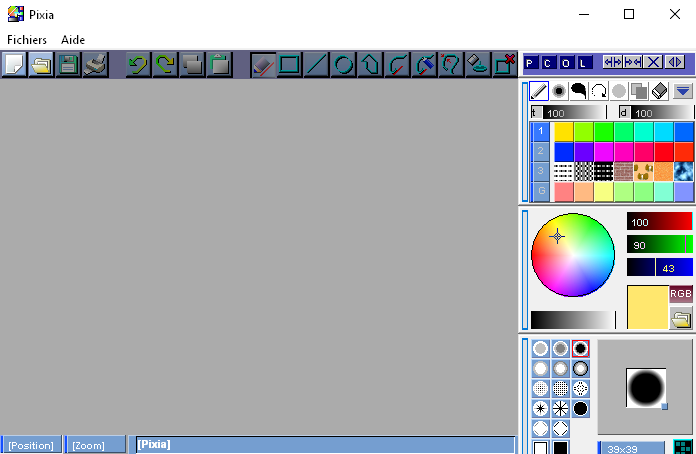Pick the yellow swatch in palette row 1

point(564,131)
